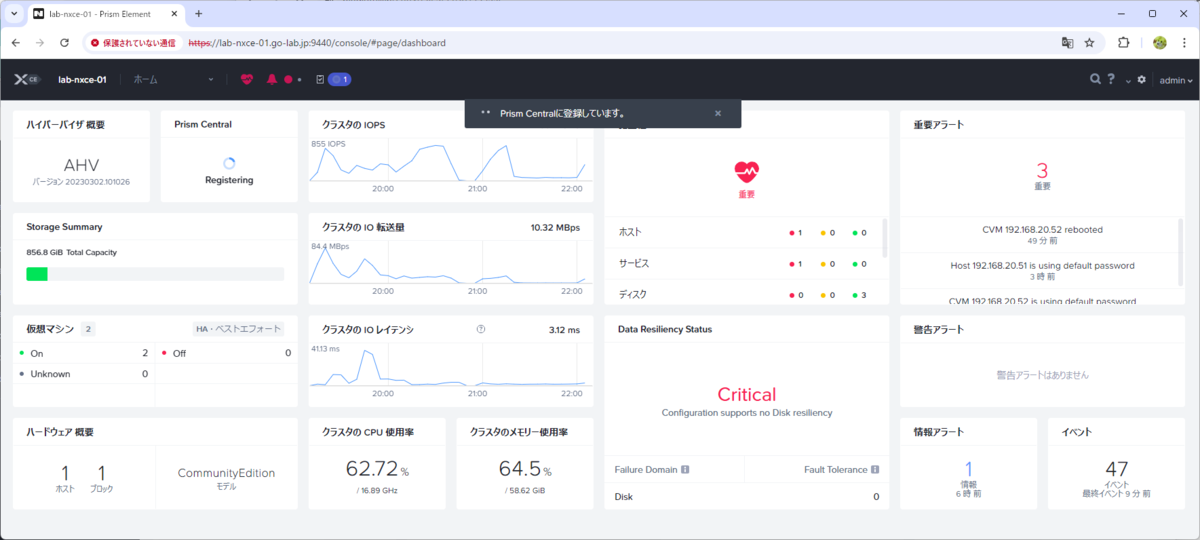This screenshot has height=540, width=1200.
Task: Click the Nutanix CE logo
Action: [x=27, y=79]
